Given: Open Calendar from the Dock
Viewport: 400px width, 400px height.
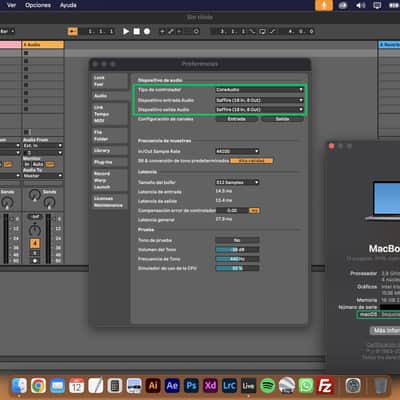Looking at the screenshot, I should (77, 386).
